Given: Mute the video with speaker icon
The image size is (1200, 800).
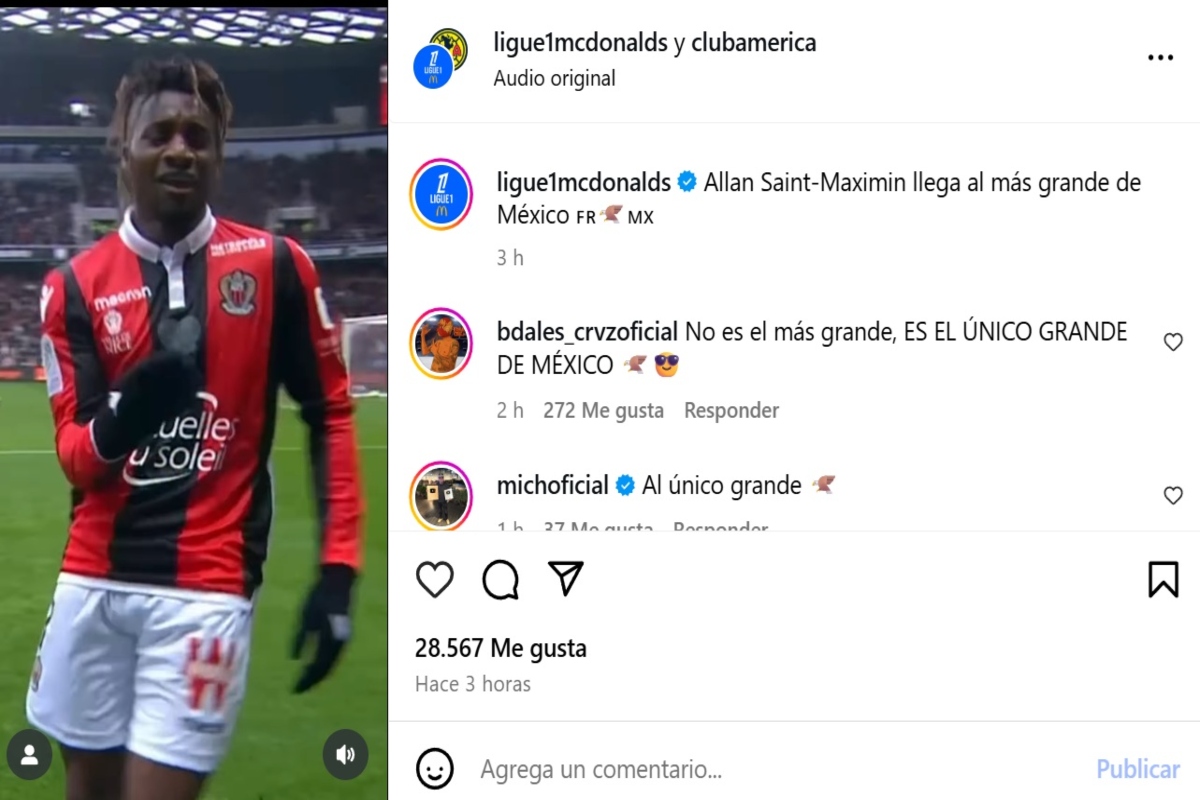Looking at the screenshot, I should point(345,755).
